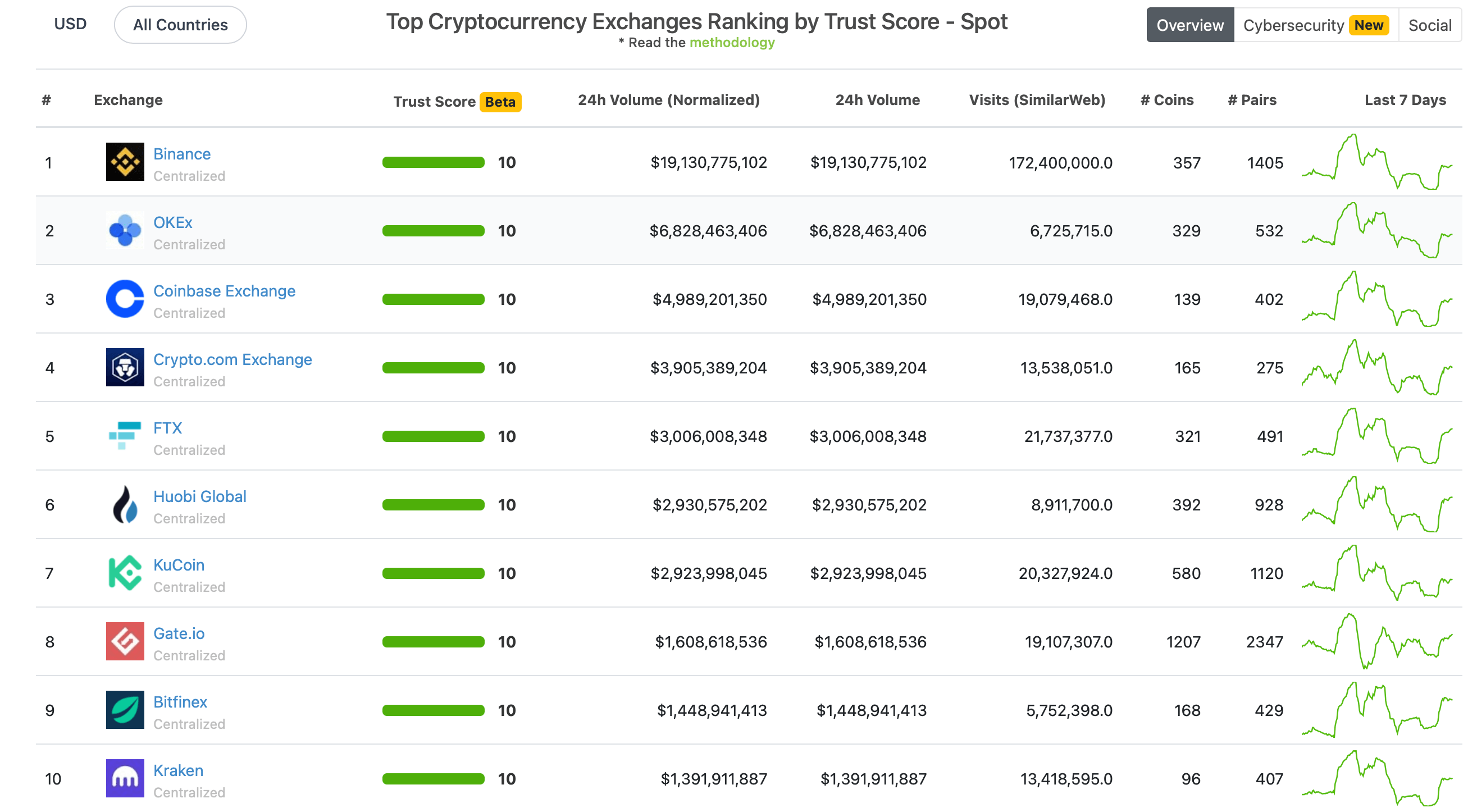Click Huobi Global's 7-day sparkline chart
This screenshot has height=812, width=1477.
click(1376, 504)
